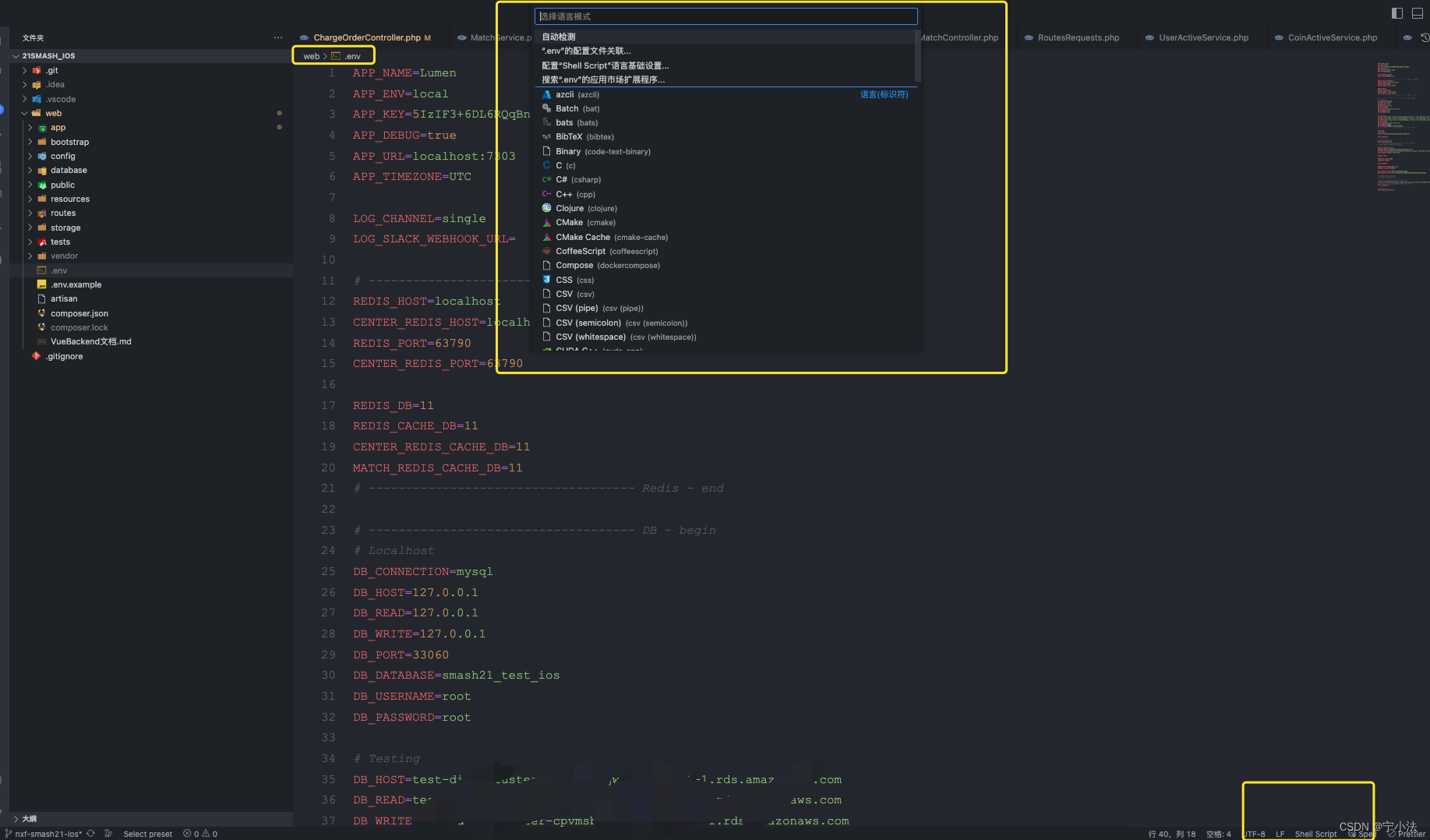Viewport: 1430px width, 840px height.
Task: Click 行 40, 列 18 cursor position
Action: point(1171,834)
